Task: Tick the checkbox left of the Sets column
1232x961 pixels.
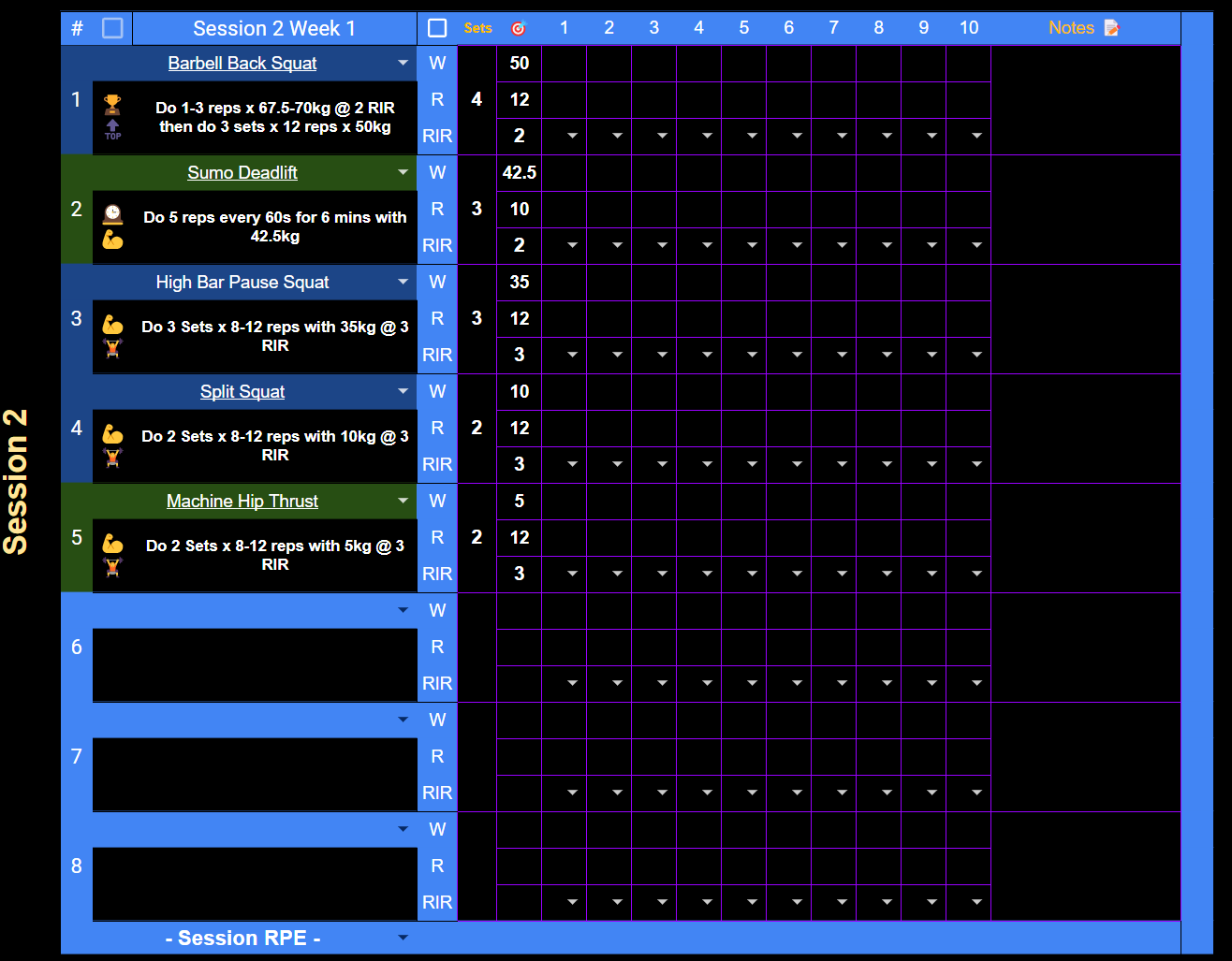Action: pos(436,27)
